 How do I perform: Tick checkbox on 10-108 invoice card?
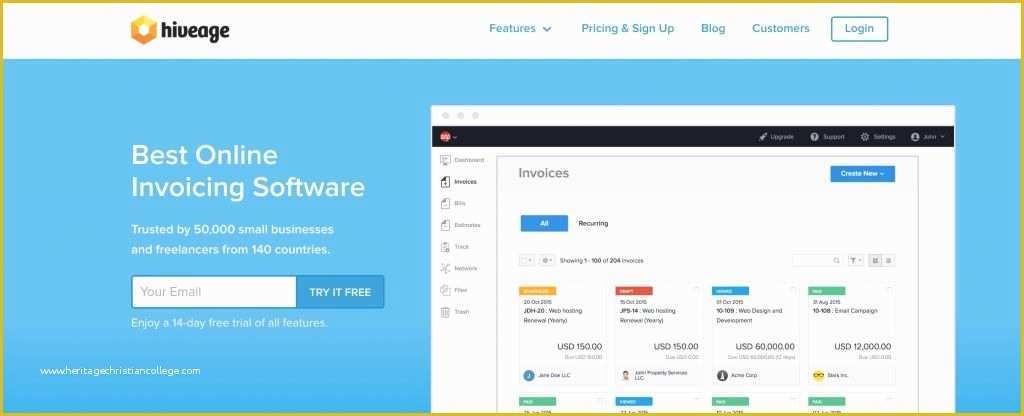(889, 290)
